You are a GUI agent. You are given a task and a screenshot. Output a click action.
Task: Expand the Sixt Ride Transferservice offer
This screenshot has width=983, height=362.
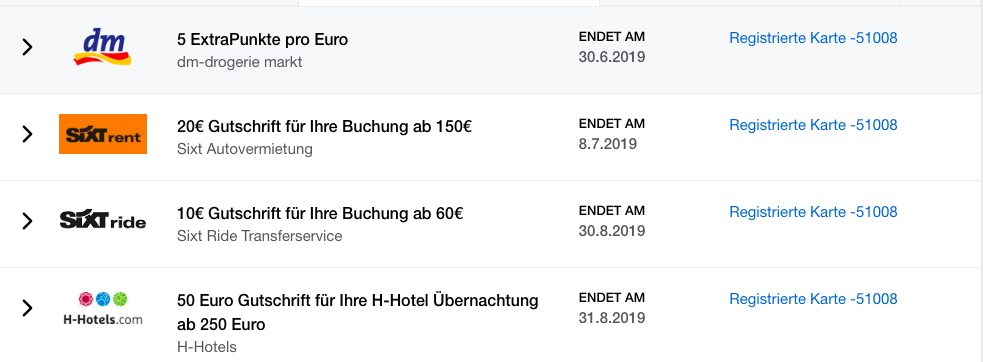pyautogui.click(x=27, y=221)
